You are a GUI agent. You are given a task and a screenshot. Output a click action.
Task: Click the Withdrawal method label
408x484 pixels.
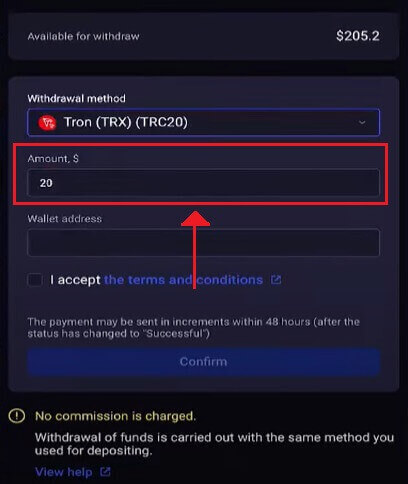[77, 98]
